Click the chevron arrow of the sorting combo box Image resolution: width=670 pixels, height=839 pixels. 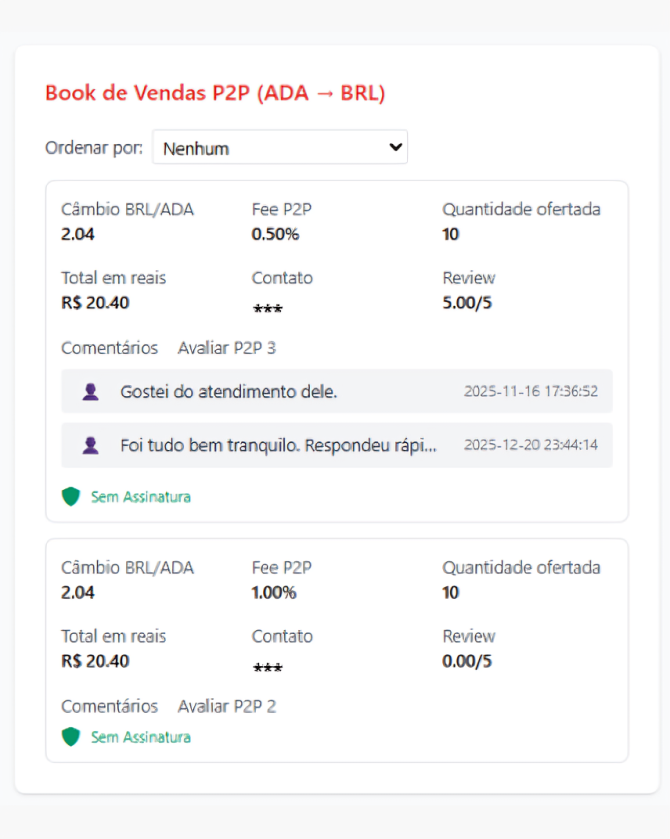pos(394,147)
